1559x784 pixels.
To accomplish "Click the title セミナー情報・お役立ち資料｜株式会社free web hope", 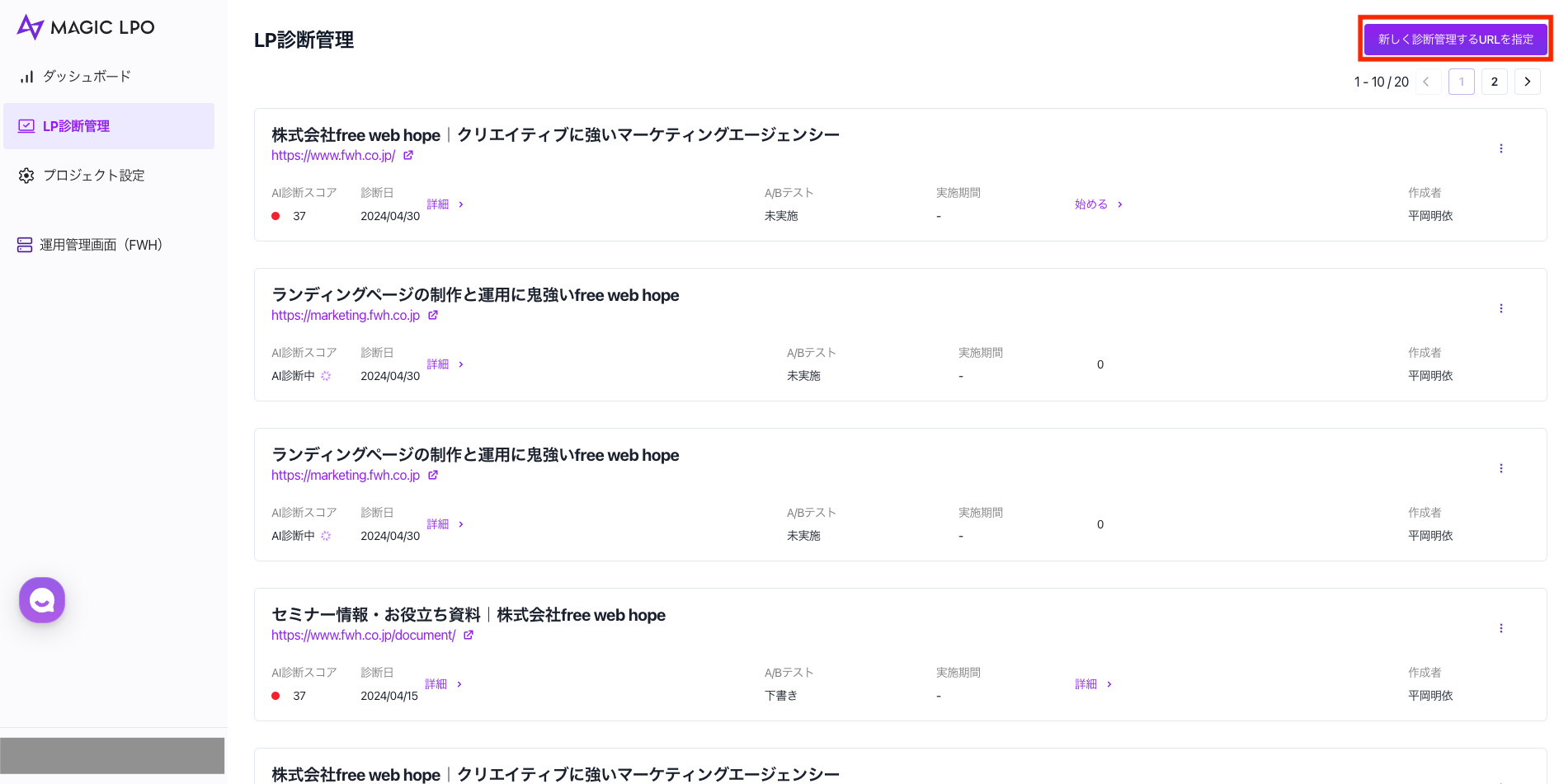I will click(469, 615).
